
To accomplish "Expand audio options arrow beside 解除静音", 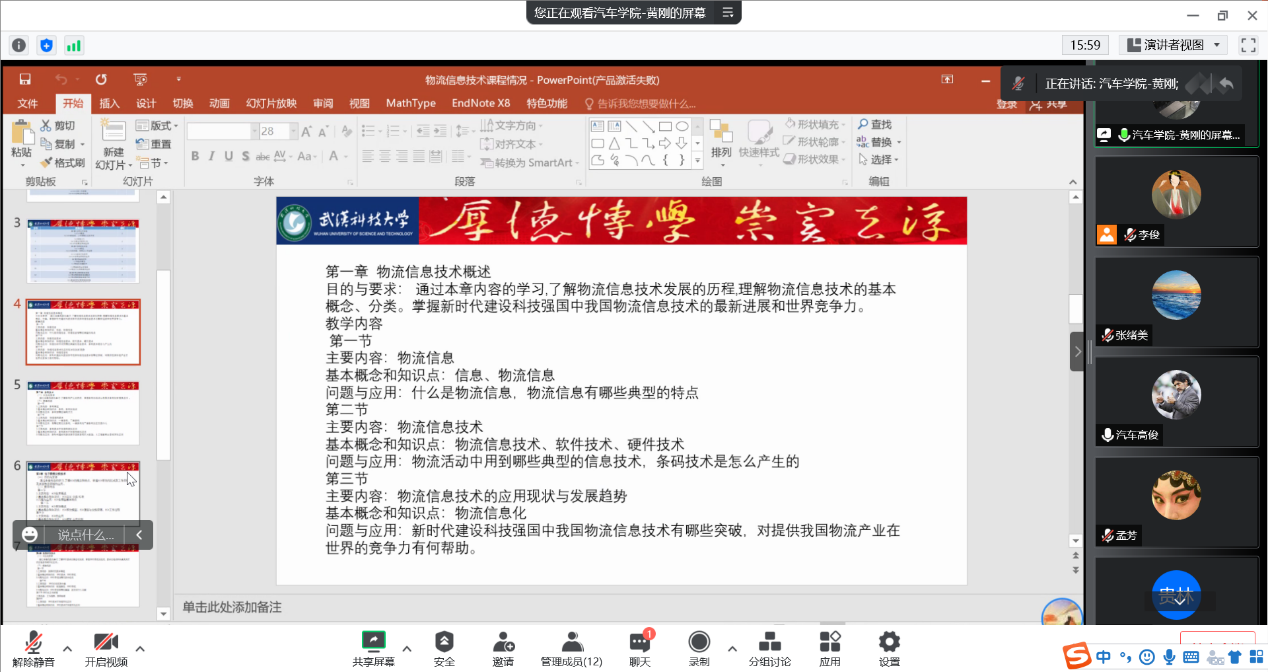I will [67, 647].
